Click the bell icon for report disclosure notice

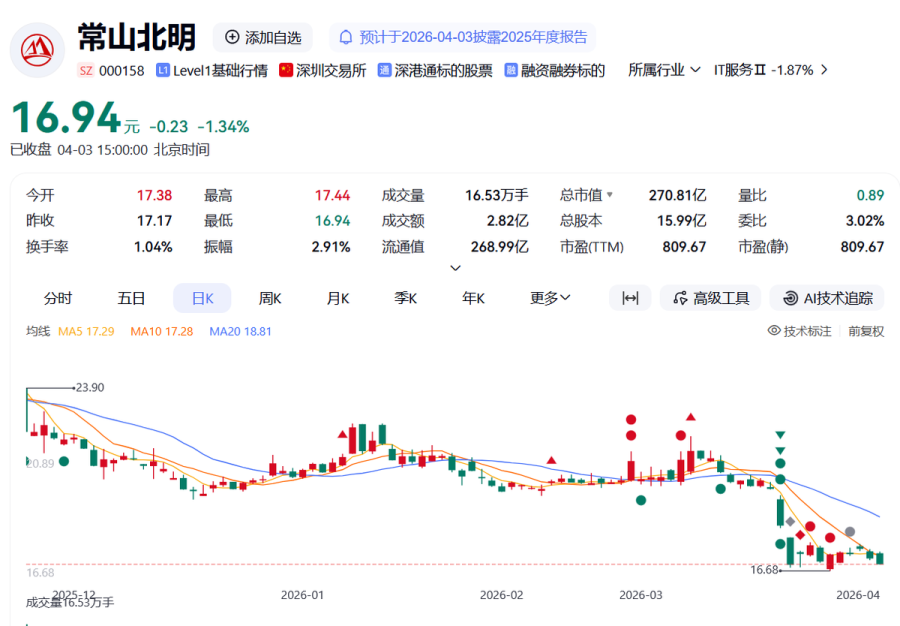[346, 37]
